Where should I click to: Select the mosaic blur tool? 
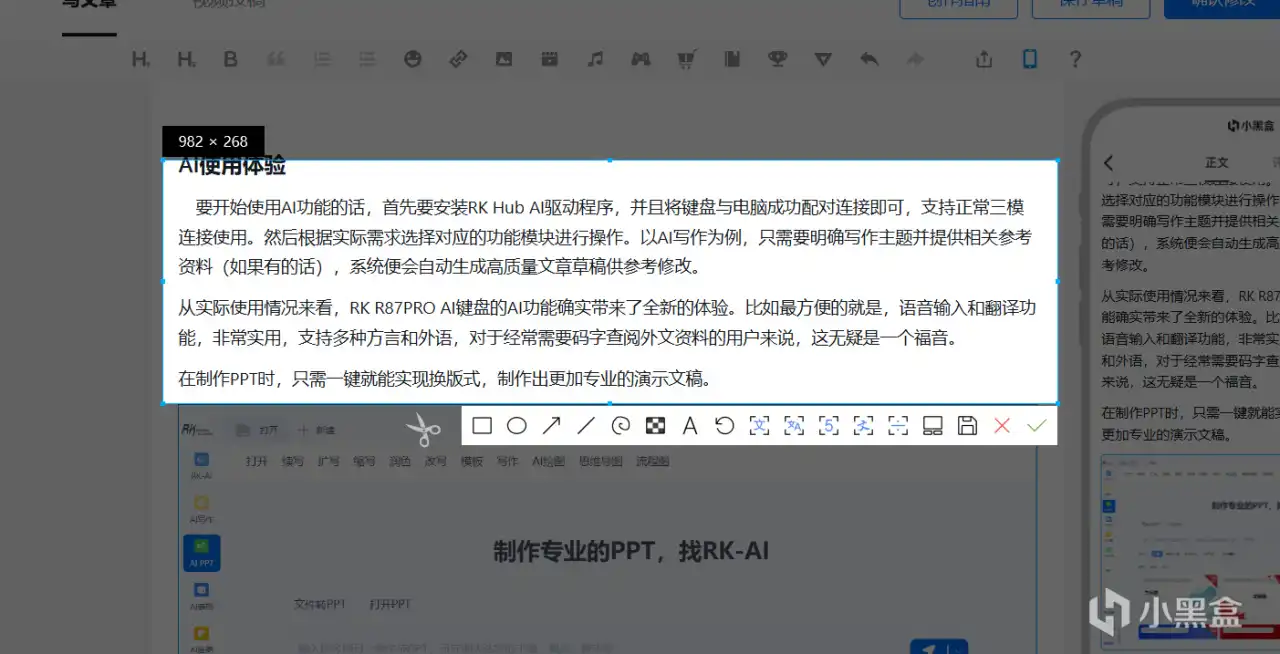tap(655, 426)
